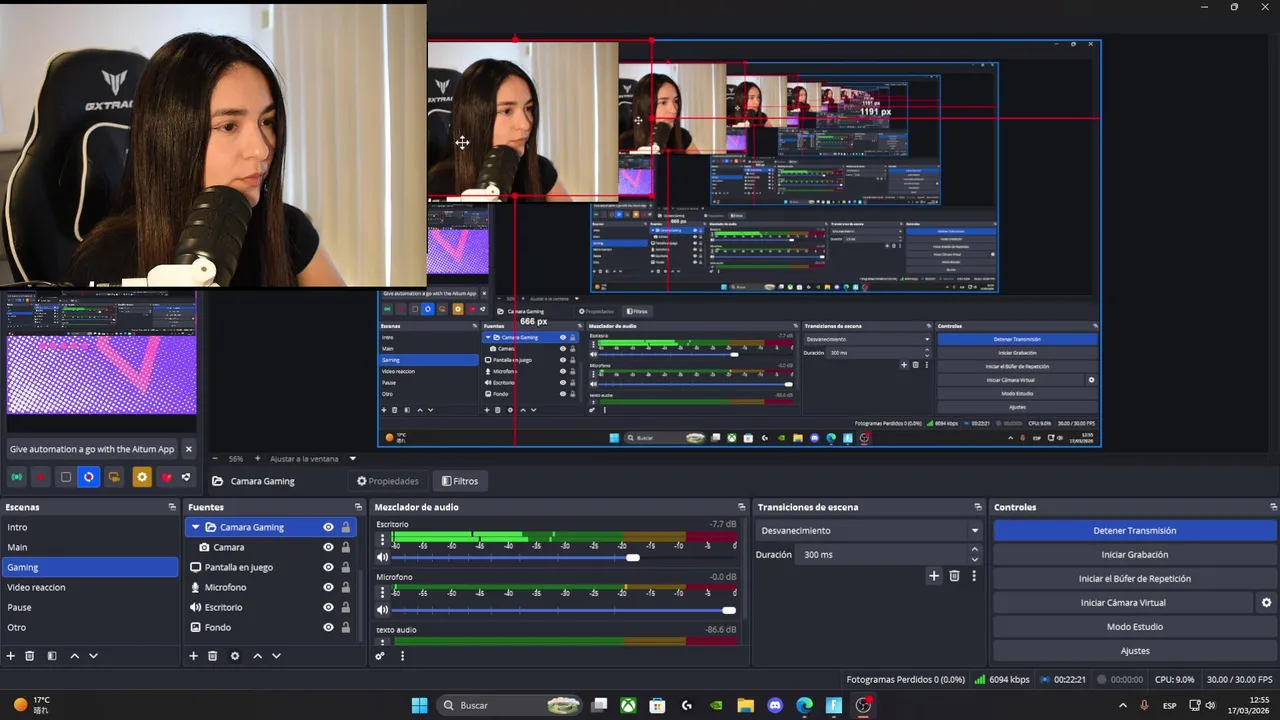Remove selected source with trash icon
The image size is (1280, 720).
click(212, 656)
